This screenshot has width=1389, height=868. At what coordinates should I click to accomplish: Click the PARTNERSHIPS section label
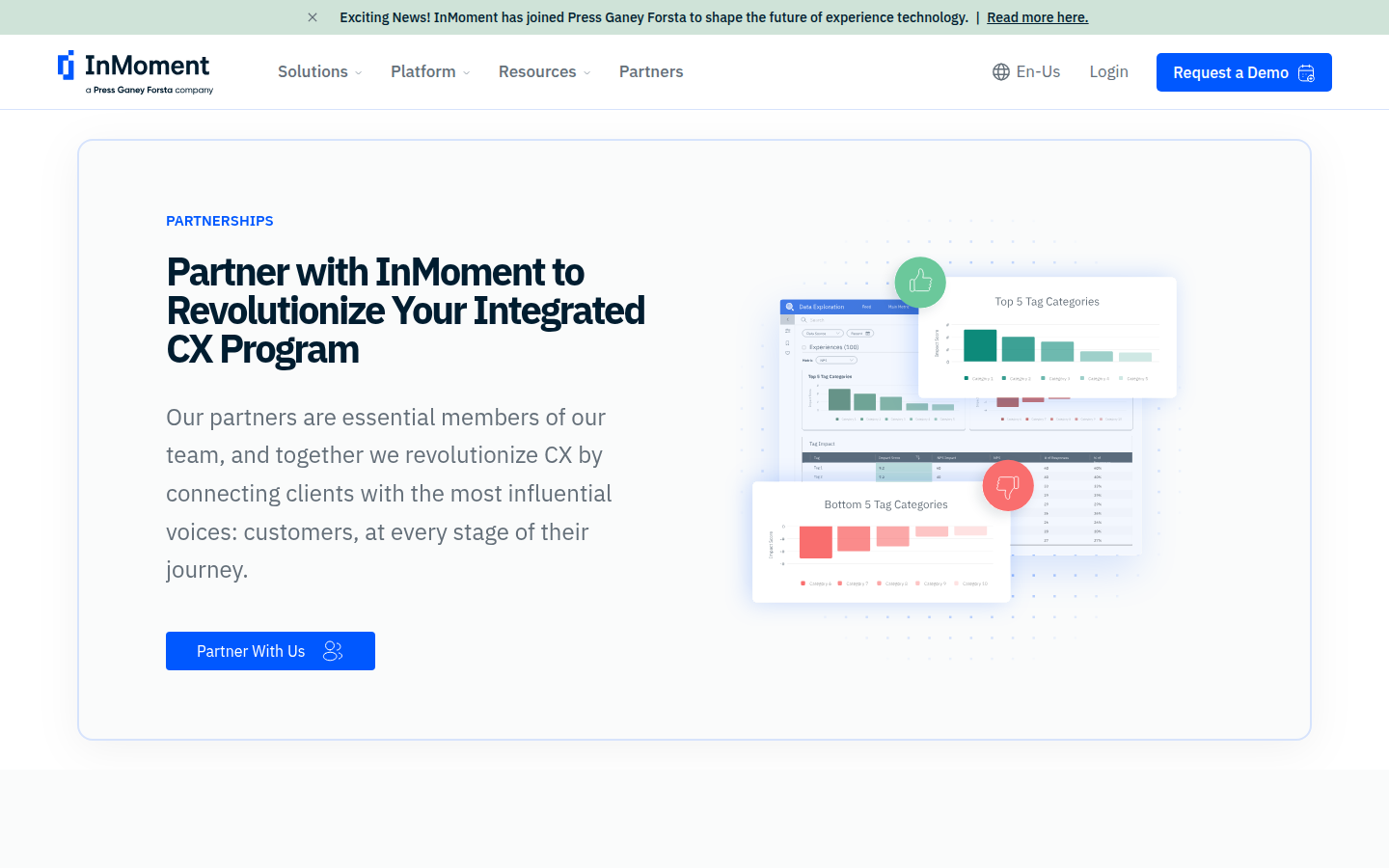220,221
